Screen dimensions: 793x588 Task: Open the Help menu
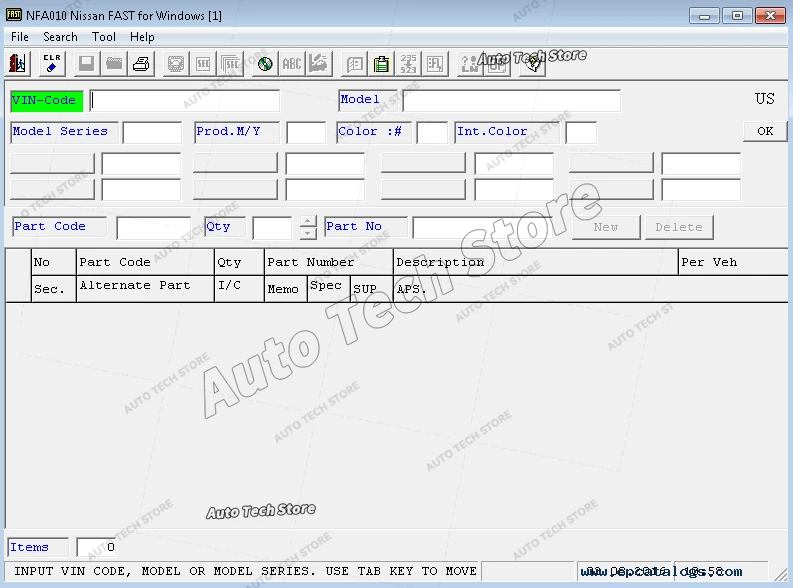click(142, 37)
